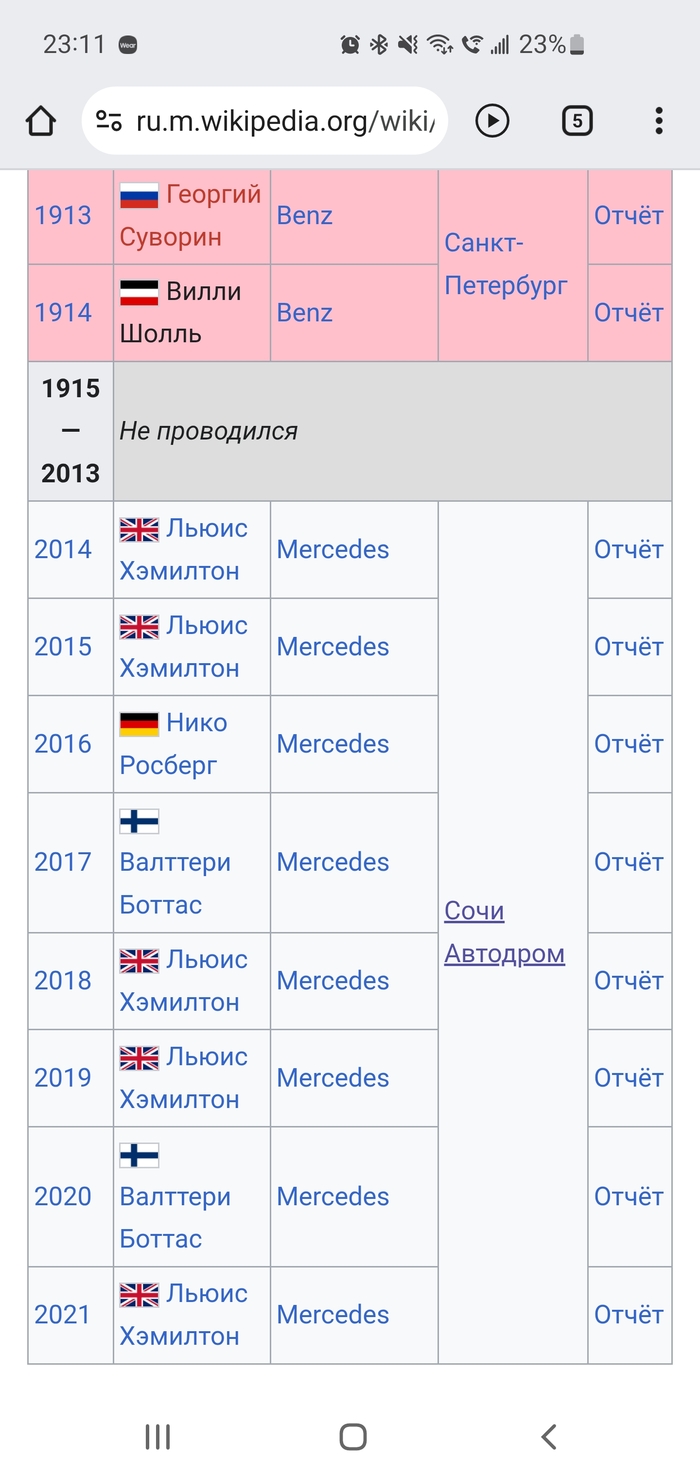The width and height of the screenshot is (700, 1478).
Task: Tap the Finnish flag beside Валттери Боттас 2017
Action: click(x=140, y=821)
